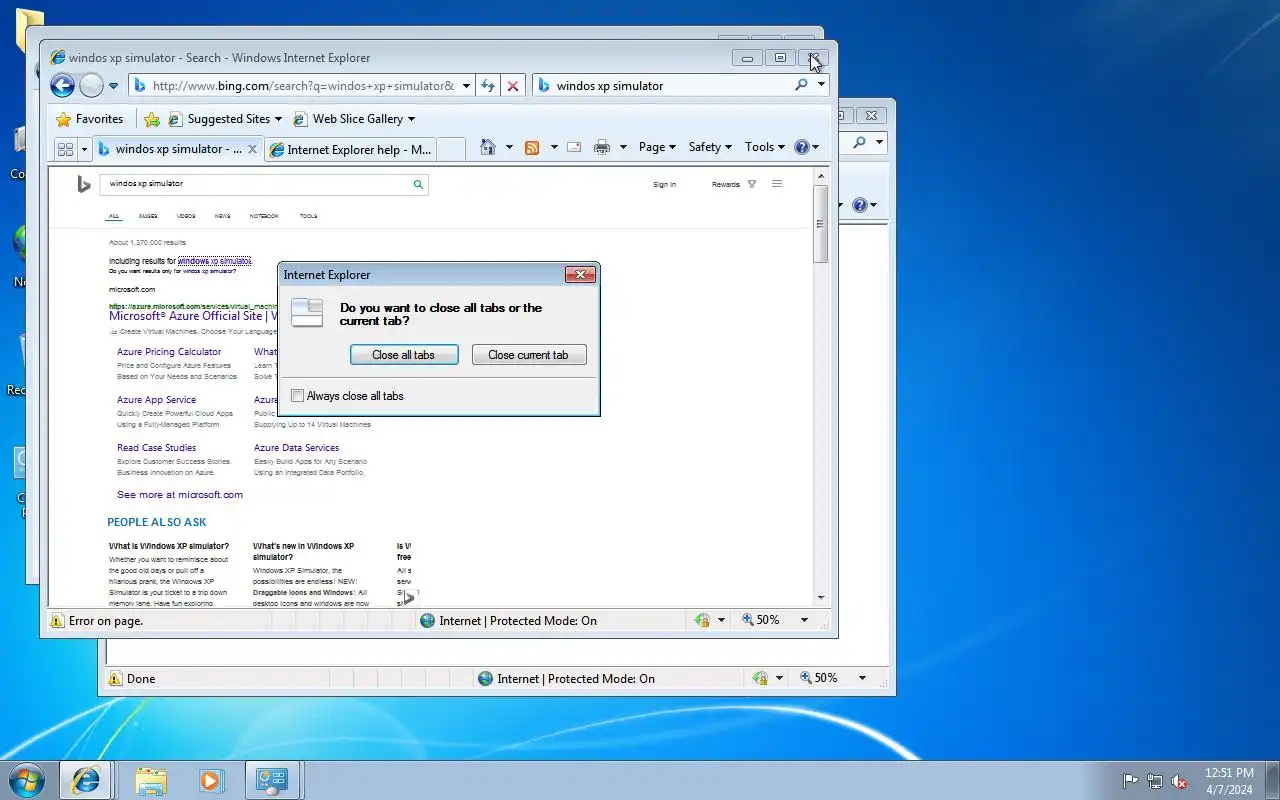Open the search provider dropdown arrow
Screen dimensions: 1280x800
click(x=822, y=85)
